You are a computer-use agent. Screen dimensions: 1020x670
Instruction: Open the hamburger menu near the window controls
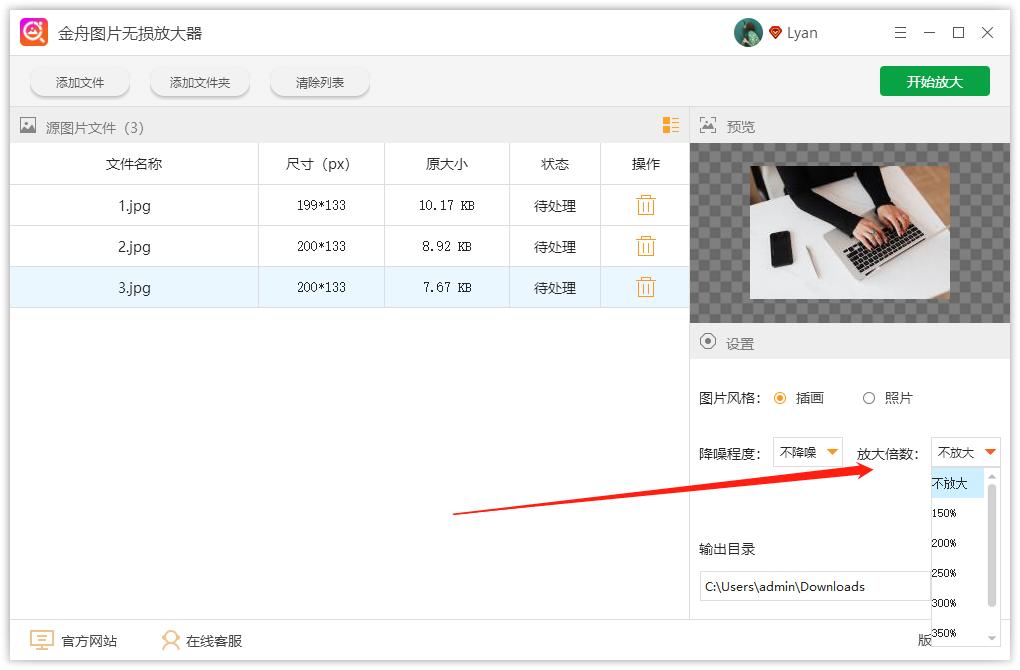[900, 32]
